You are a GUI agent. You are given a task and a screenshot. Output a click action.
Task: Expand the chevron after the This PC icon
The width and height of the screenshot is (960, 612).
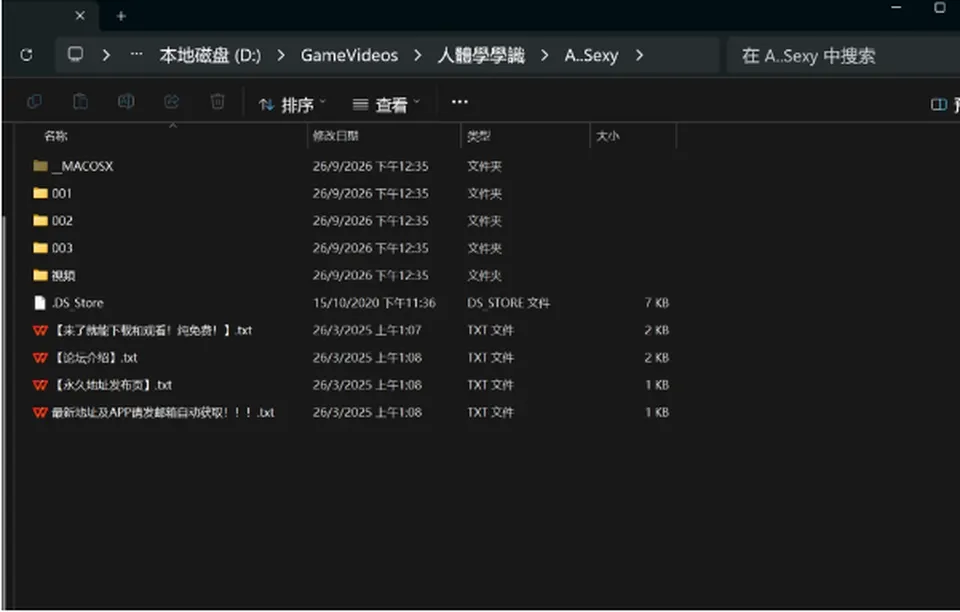[107, 55]
